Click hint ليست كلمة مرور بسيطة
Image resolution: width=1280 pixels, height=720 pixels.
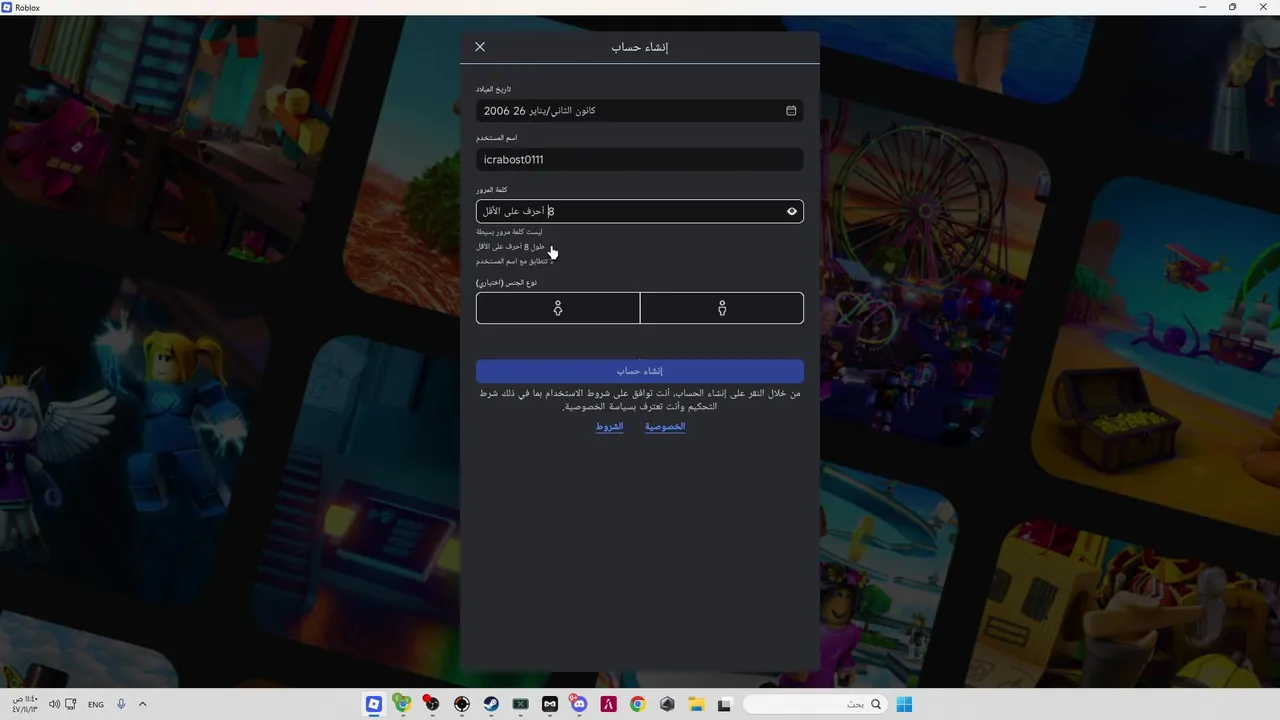pos(509,232)
